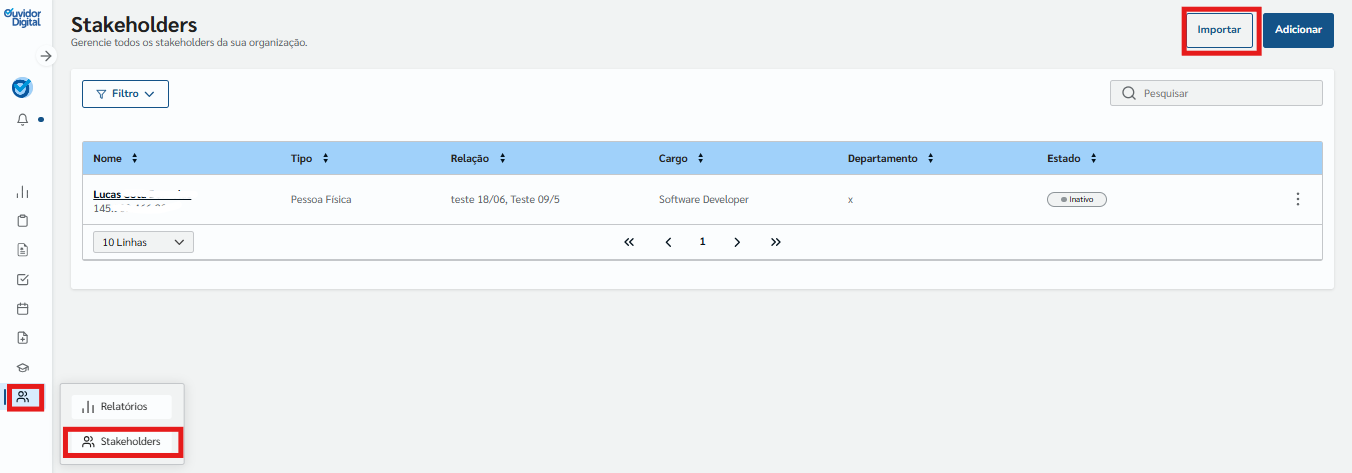Image resolution: width=1352 pixels, height=473 pixels.
Task: Open the graduation cap icon in sidebar
Action: pyautogui.click(x=23, y=367)
